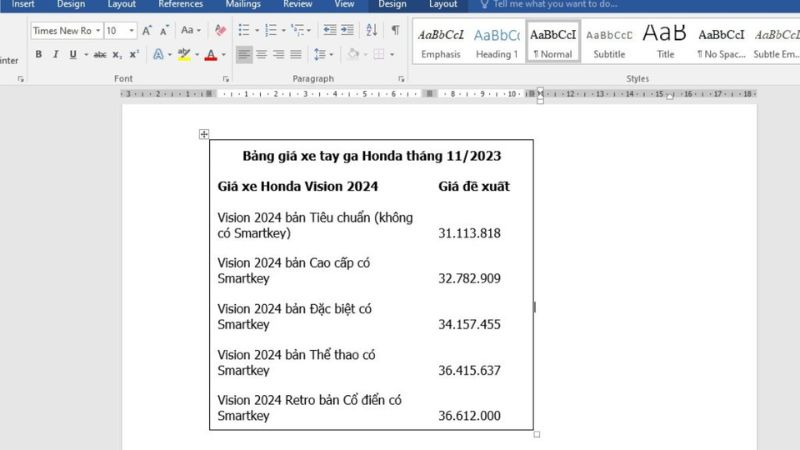Sort the selected text
Screen dimensions: 800x450
coord(372,30)
